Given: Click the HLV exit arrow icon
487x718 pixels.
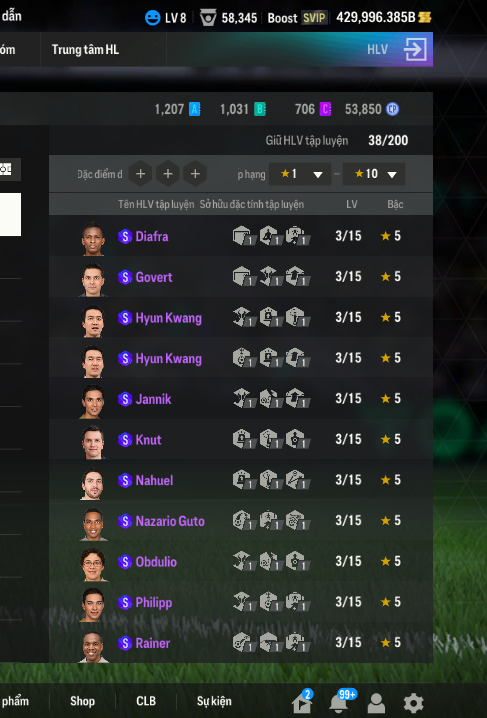Looking at the screenshot, I should click(x=415, y=49).
